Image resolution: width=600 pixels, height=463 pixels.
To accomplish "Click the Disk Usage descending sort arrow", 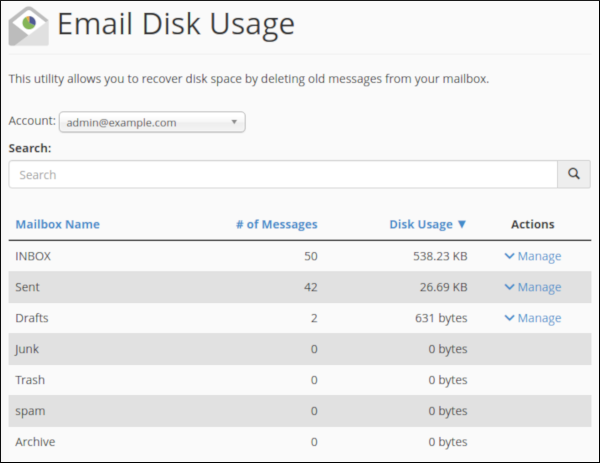I will tap(462, 224).
